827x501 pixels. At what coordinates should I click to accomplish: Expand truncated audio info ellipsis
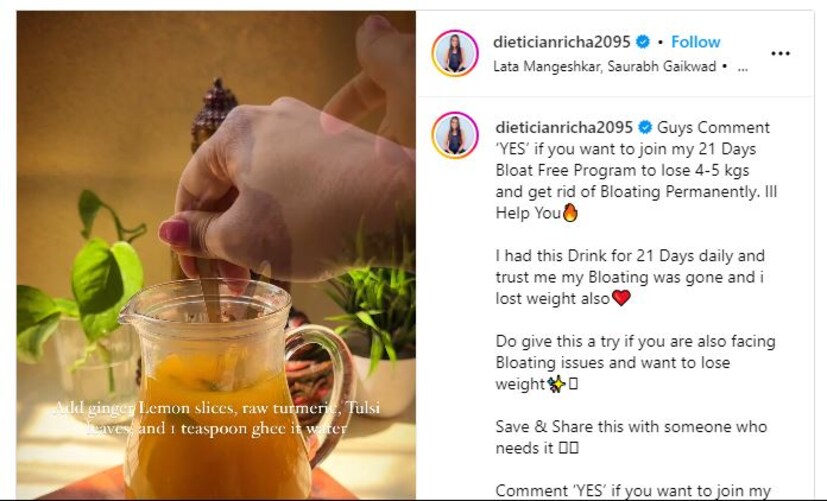click(742, 68)
